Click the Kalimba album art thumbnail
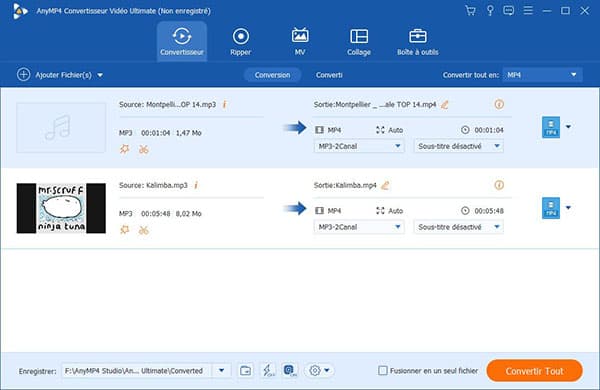Screen dimensions: 600x390 61,208
